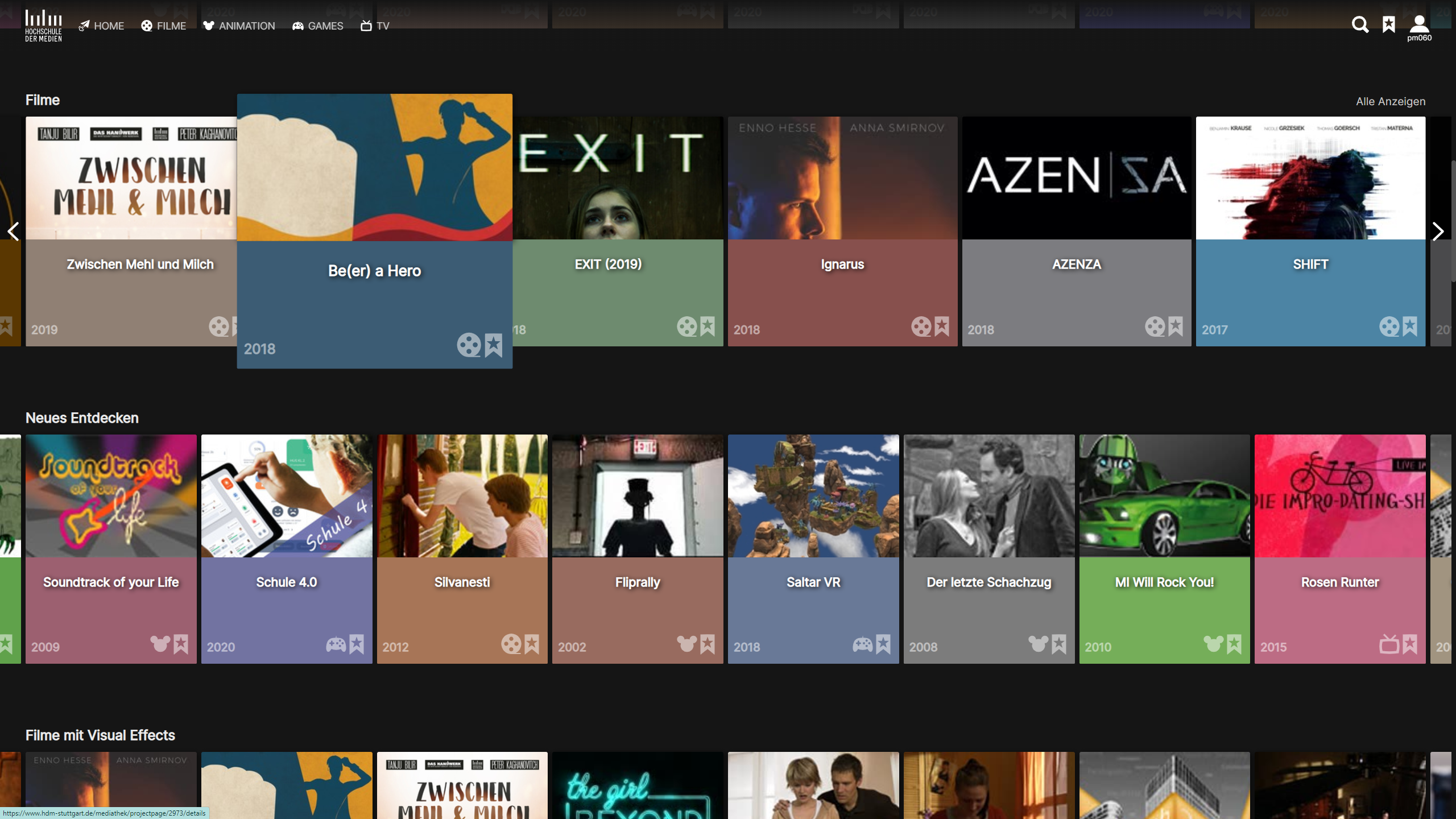
Task: Open the Saltar VR thumbnail
Action: 813,496
